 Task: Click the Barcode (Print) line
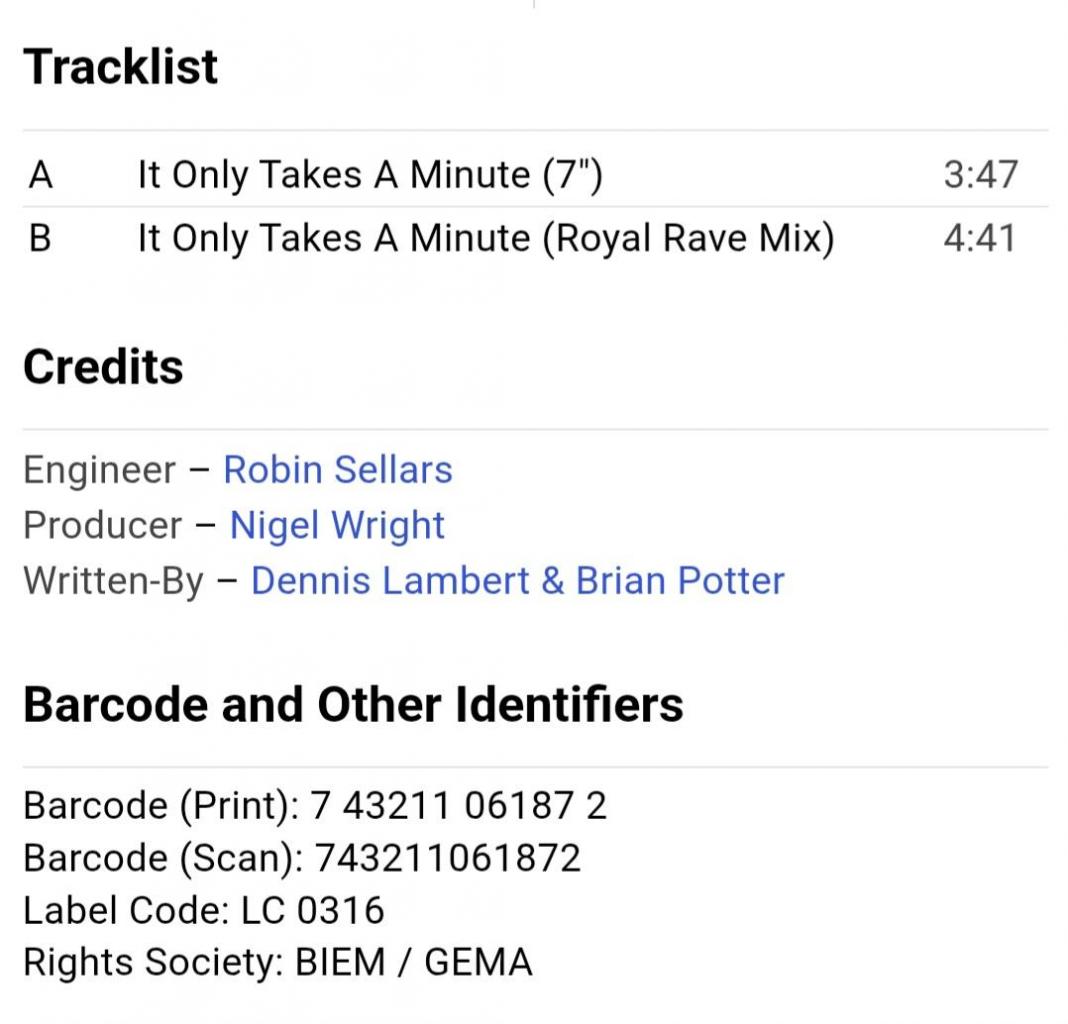[314, 805]
